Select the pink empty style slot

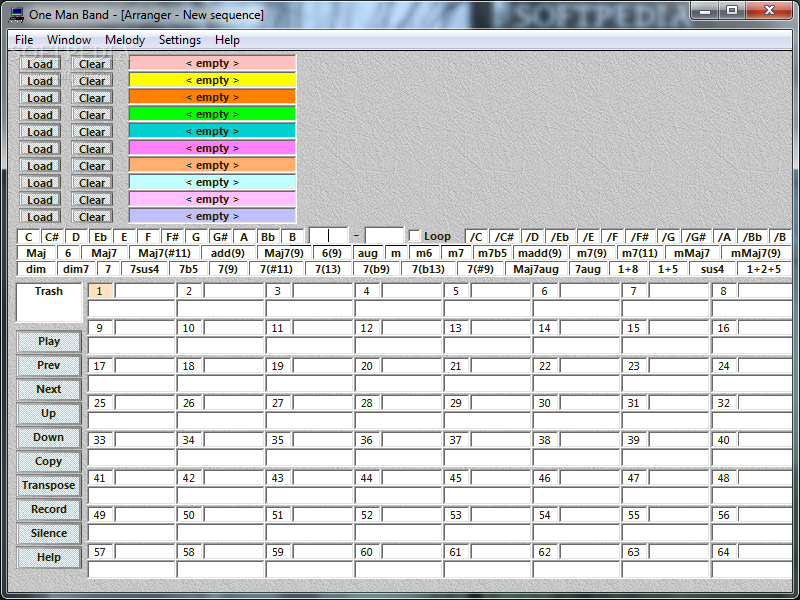tap(212, 63)
